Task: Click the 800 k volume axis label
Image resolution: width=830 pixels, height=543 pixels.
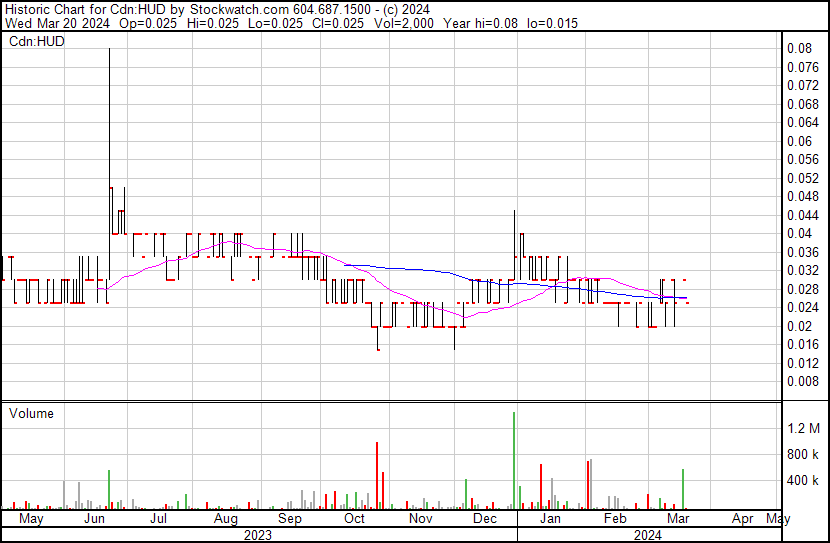Action: [803, 454]
